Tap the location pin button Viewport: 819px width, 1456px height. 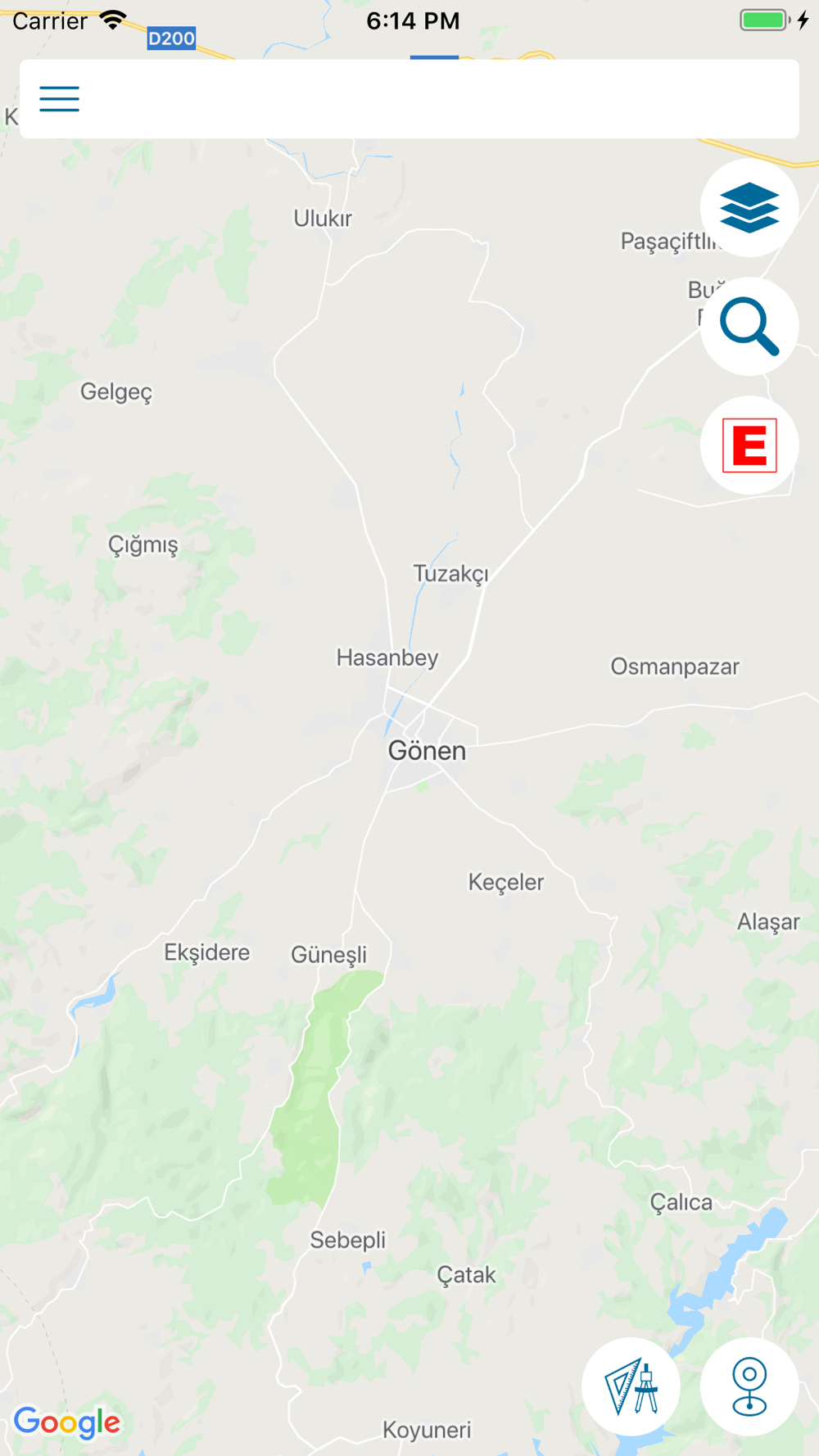click(749, 1386)
